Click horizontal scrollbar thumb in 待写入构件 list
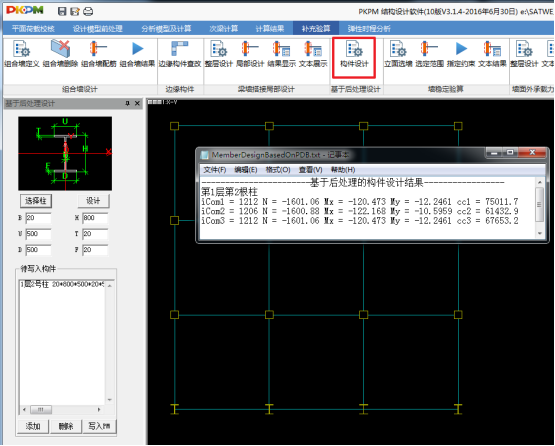This screenshot has height=446, width=555. [41, 410]
